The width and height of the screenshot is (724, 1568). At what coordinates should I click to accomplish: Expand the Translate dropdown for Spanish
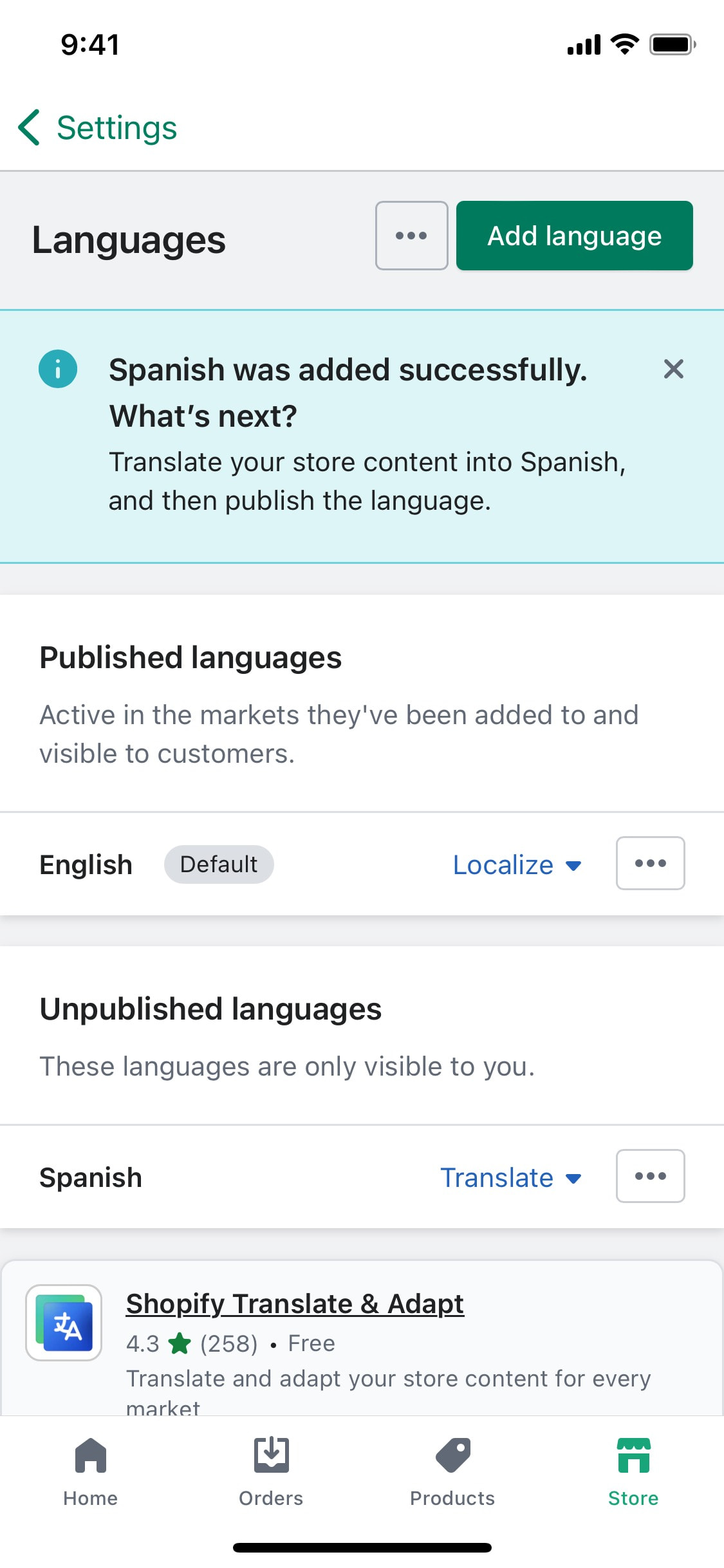click(x=511, y=1178)
